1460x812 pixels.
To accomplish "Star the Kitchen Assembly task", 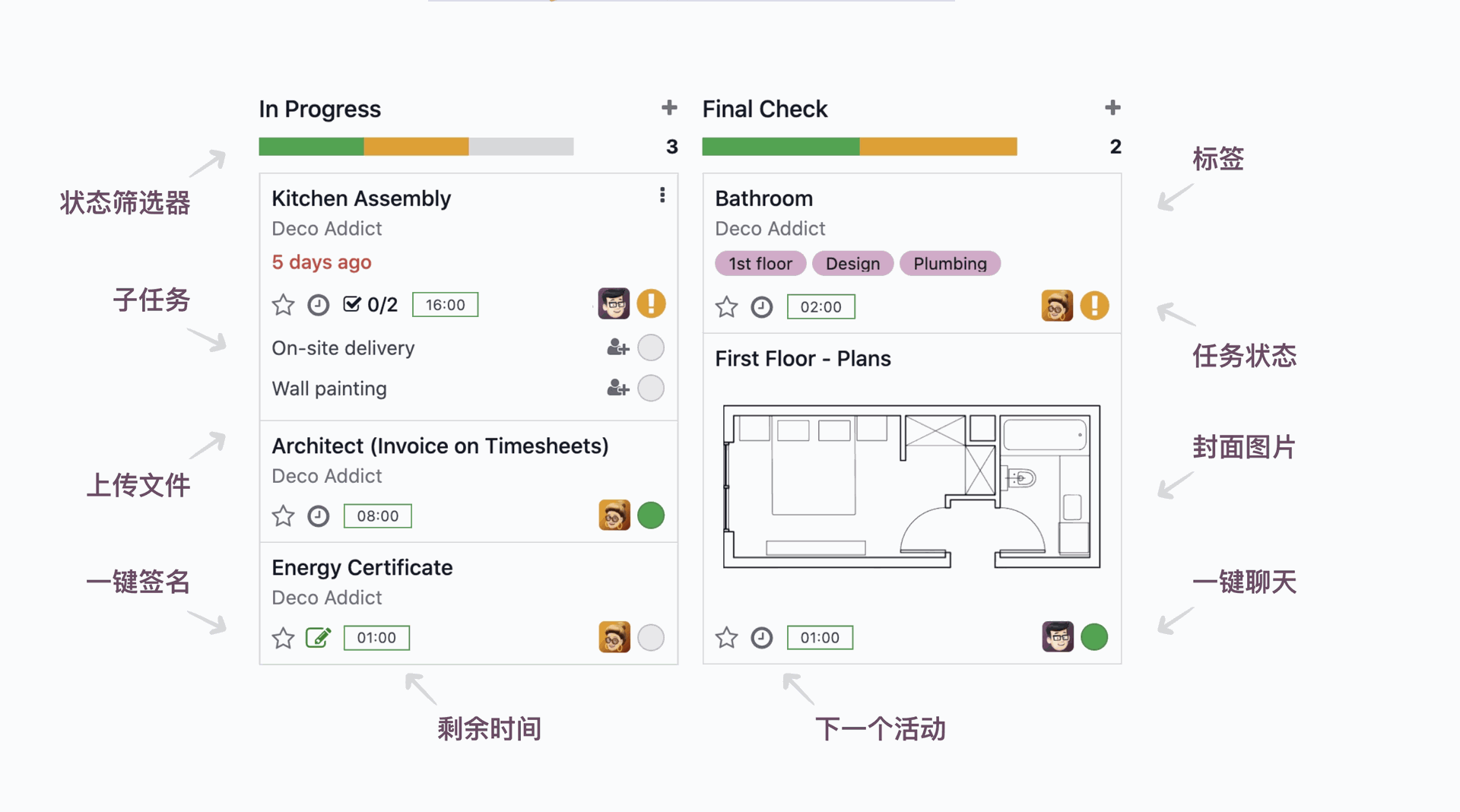I will click(283, 305).
